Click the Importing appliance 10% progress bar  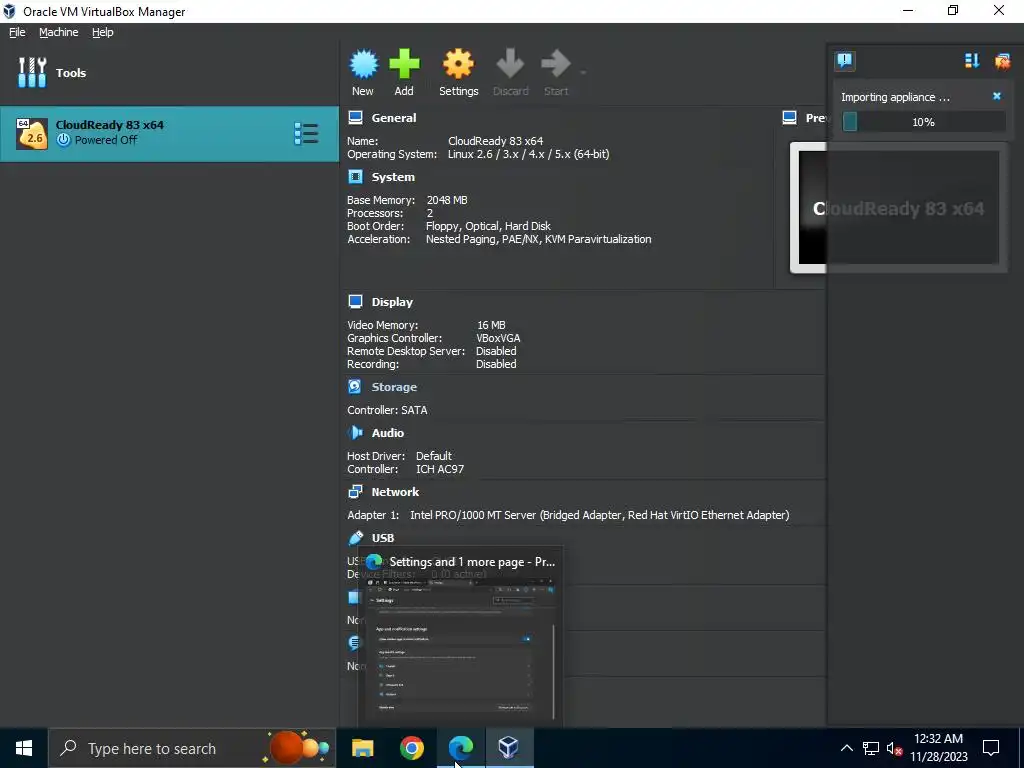pyautogui.click(x=923, y=121)
